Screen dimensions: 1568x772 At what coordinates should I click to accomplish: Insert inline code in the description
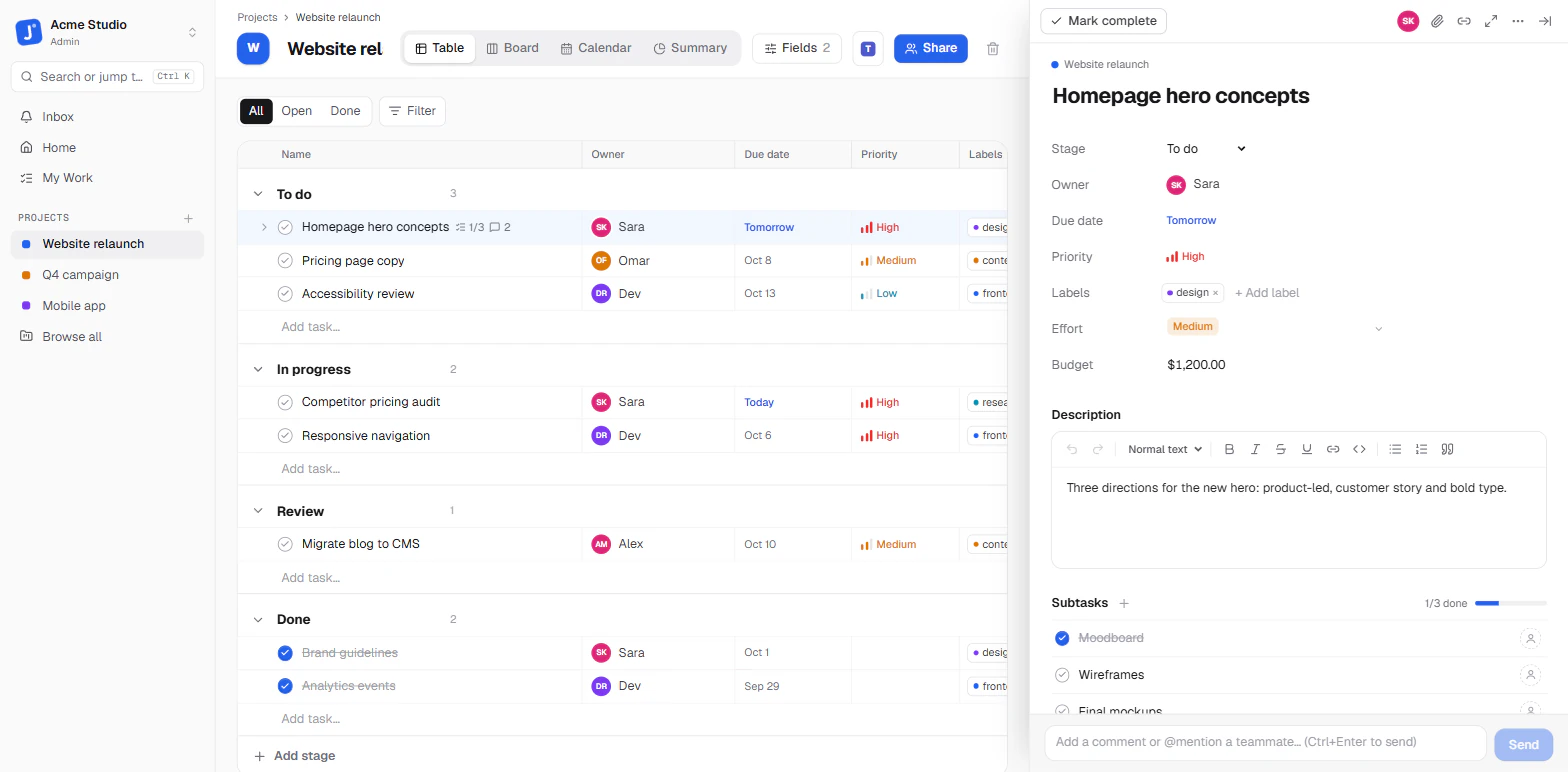click(1359, 449)
